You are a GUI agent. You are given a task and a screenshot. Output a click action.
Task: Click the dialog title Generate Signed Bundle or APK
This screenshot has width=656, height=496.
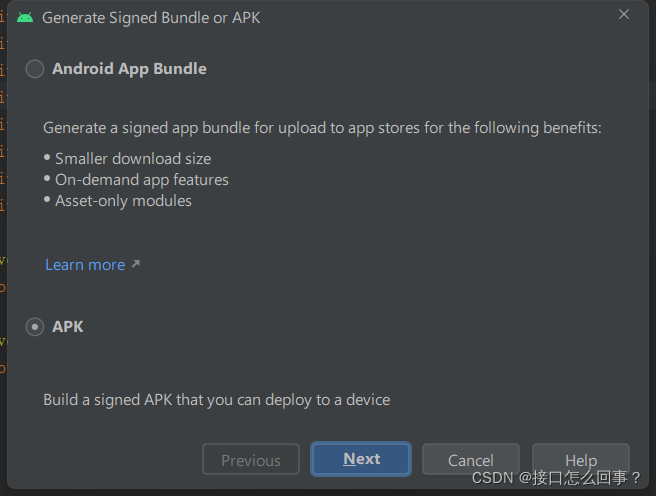pyautogui.click(x=151, y=18)
